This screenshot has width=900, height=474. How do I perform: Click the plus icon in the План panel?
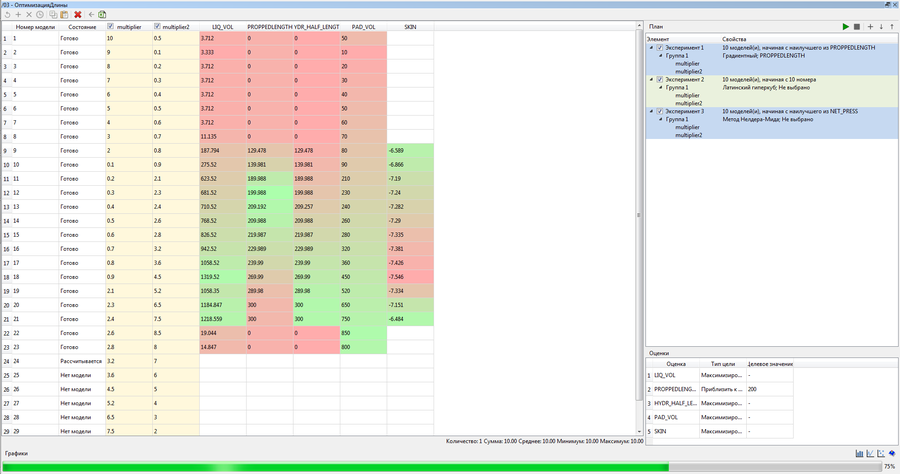pyautogui.click(x=869, y=27)
